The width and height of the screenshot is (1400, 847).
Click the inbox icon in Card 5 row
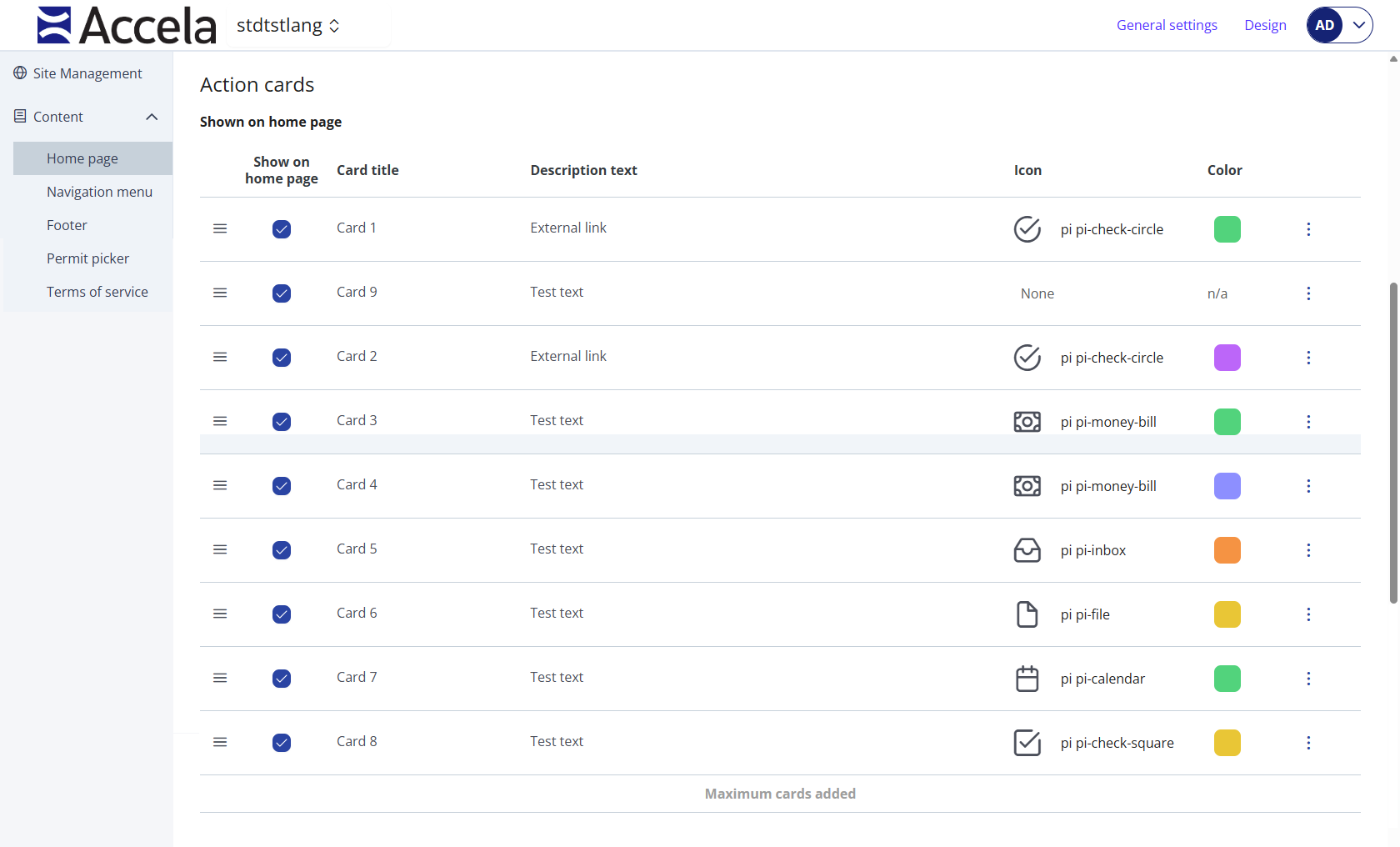1027,550
